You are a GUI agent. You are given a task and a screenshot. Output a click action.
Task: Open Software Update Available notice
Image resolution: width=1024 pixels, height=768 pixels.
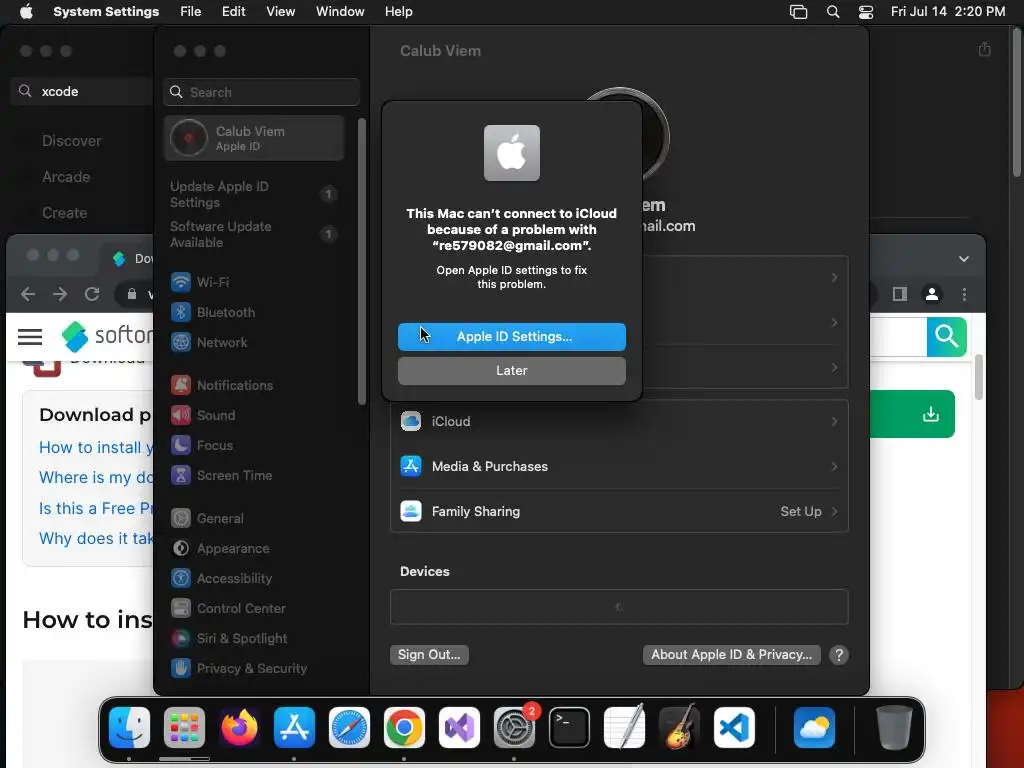(x=254, y=234)
